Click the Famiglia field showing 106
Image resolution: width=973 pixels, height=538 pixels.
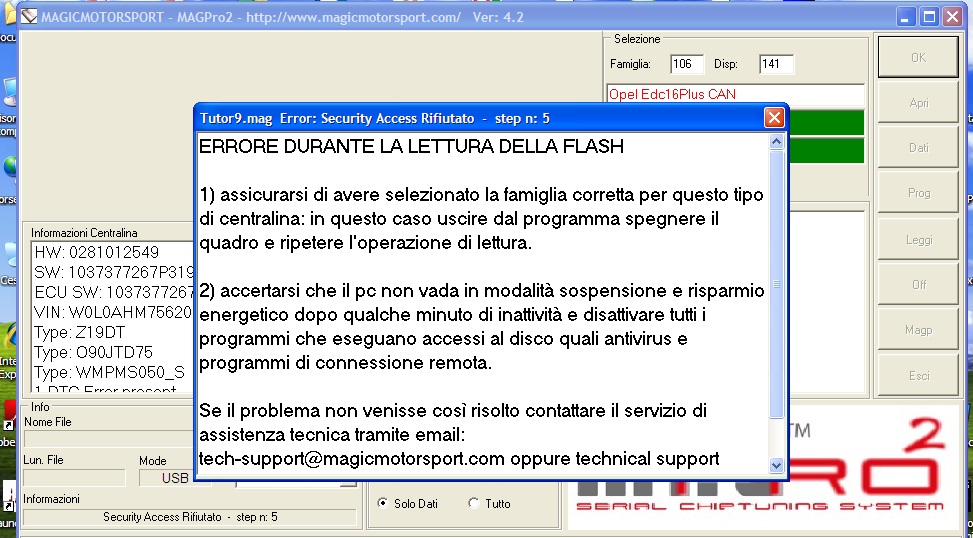point(686,64)
